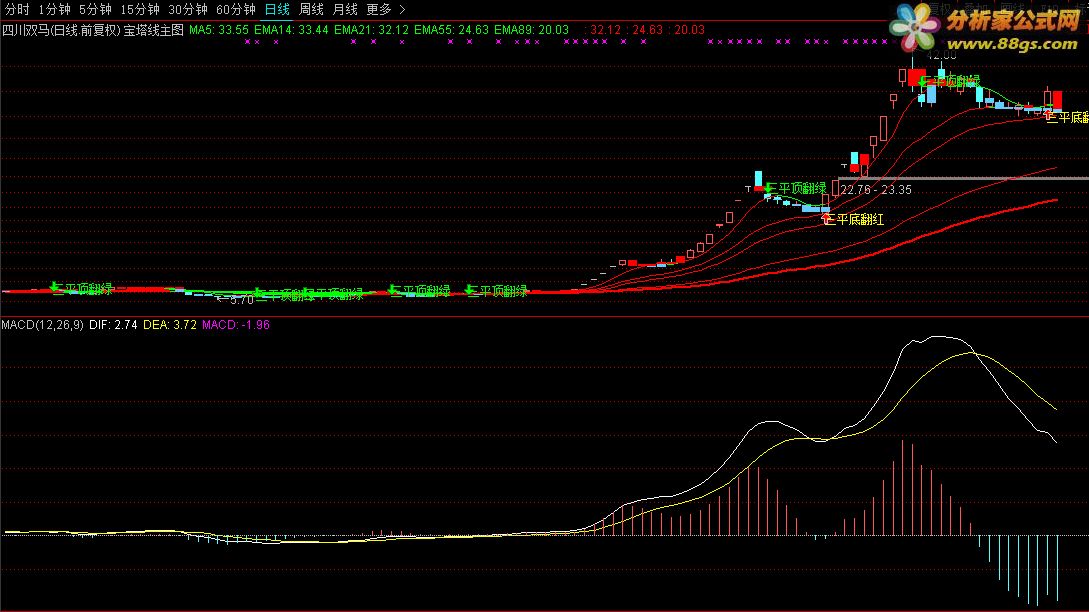The width and height of the screenshot is (1089, 612).
Task: Click the 四川双马(日线.前复权) 宝塔线主图 title
Action: coord(93,30)
